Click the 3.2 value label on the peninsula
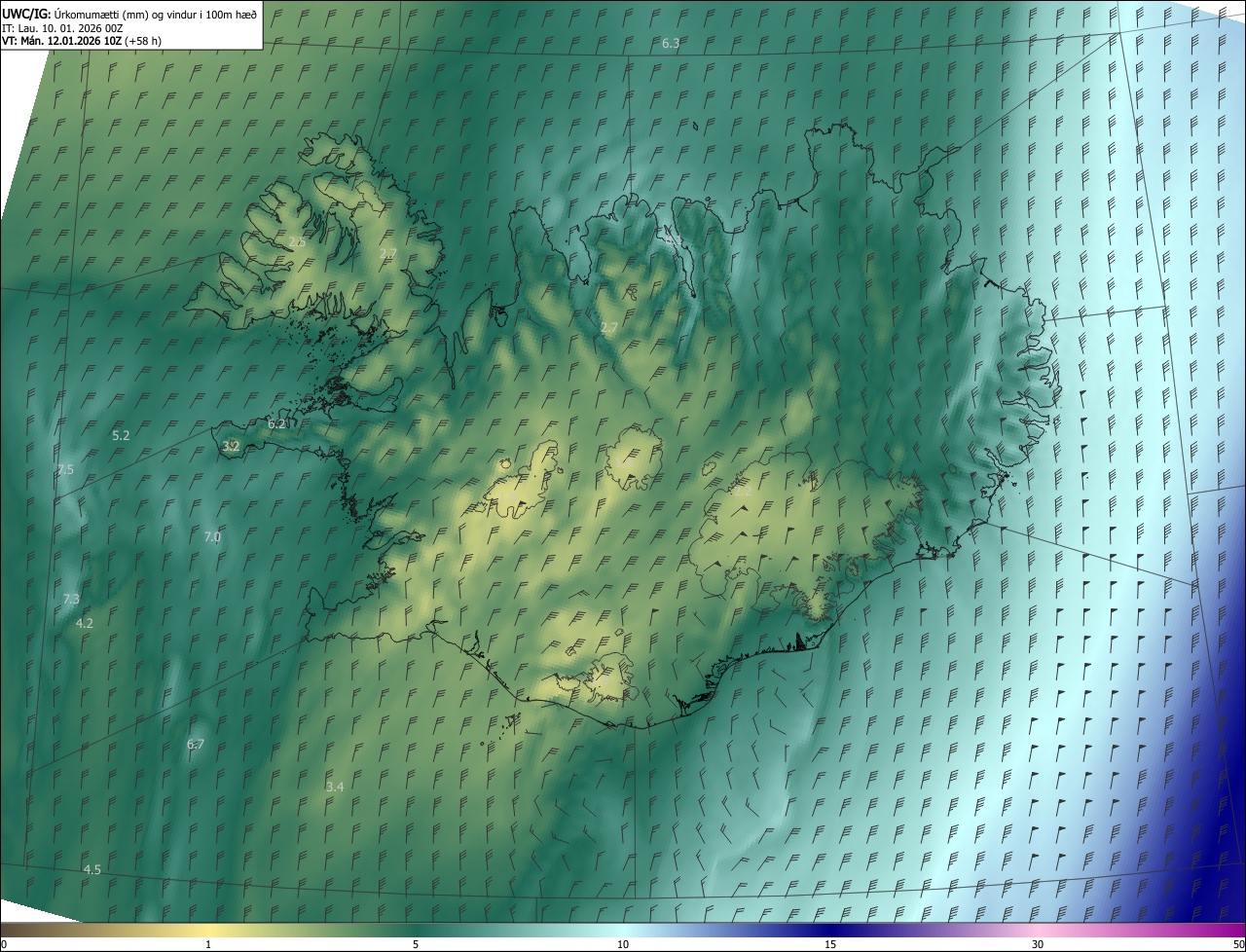Viewport: 1246px width, 952px height. point(231,447)
